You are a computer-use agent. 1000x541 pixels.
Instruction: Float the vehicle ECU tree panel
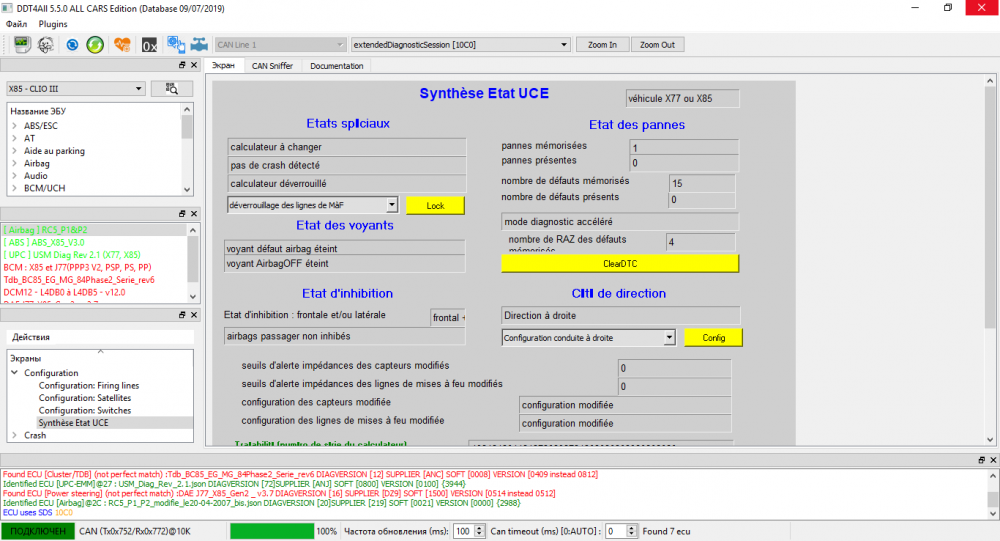click(182, 65)
